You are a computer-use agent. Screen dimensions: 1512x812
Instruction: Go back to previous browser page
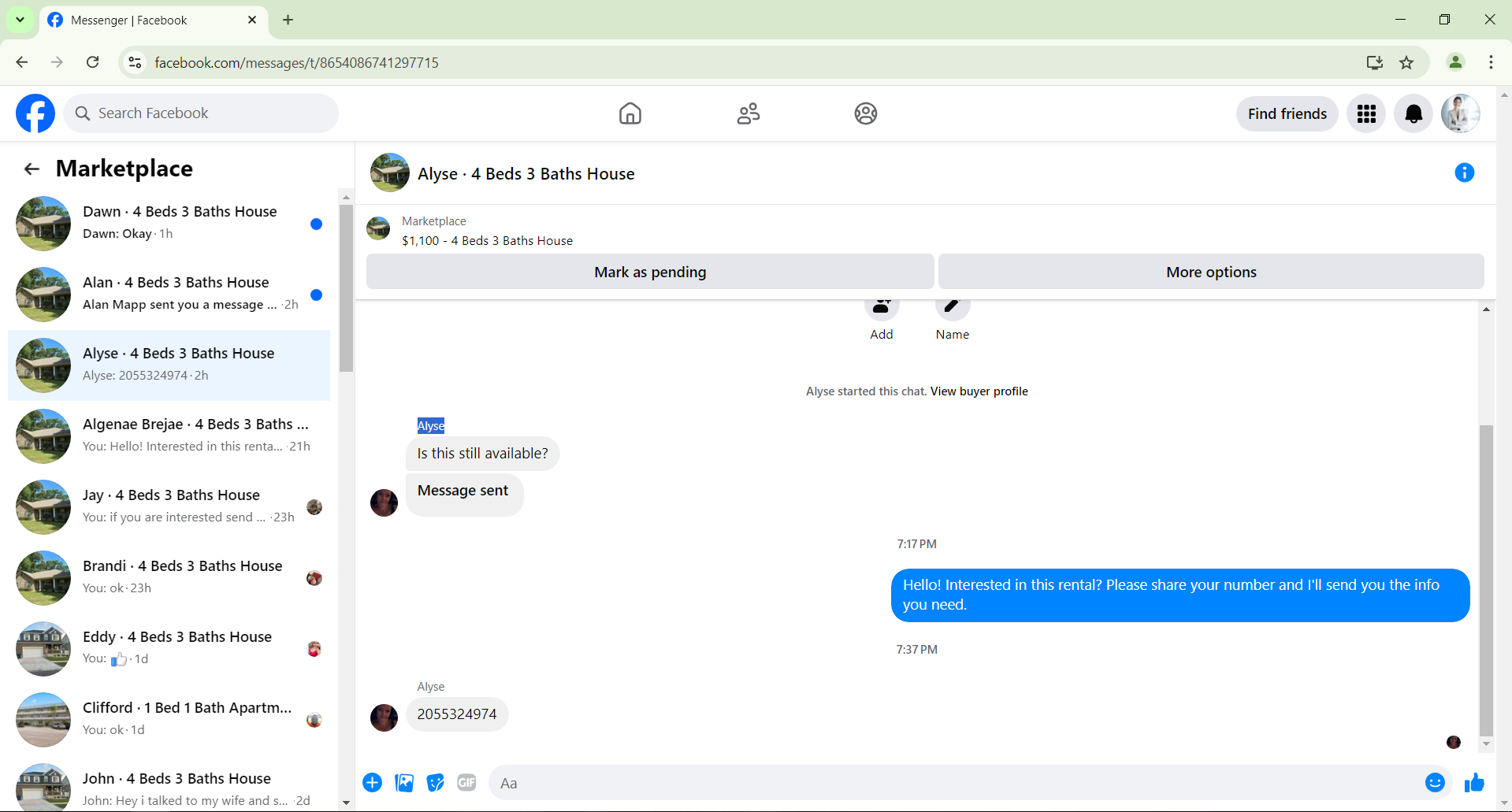(22, 62)
